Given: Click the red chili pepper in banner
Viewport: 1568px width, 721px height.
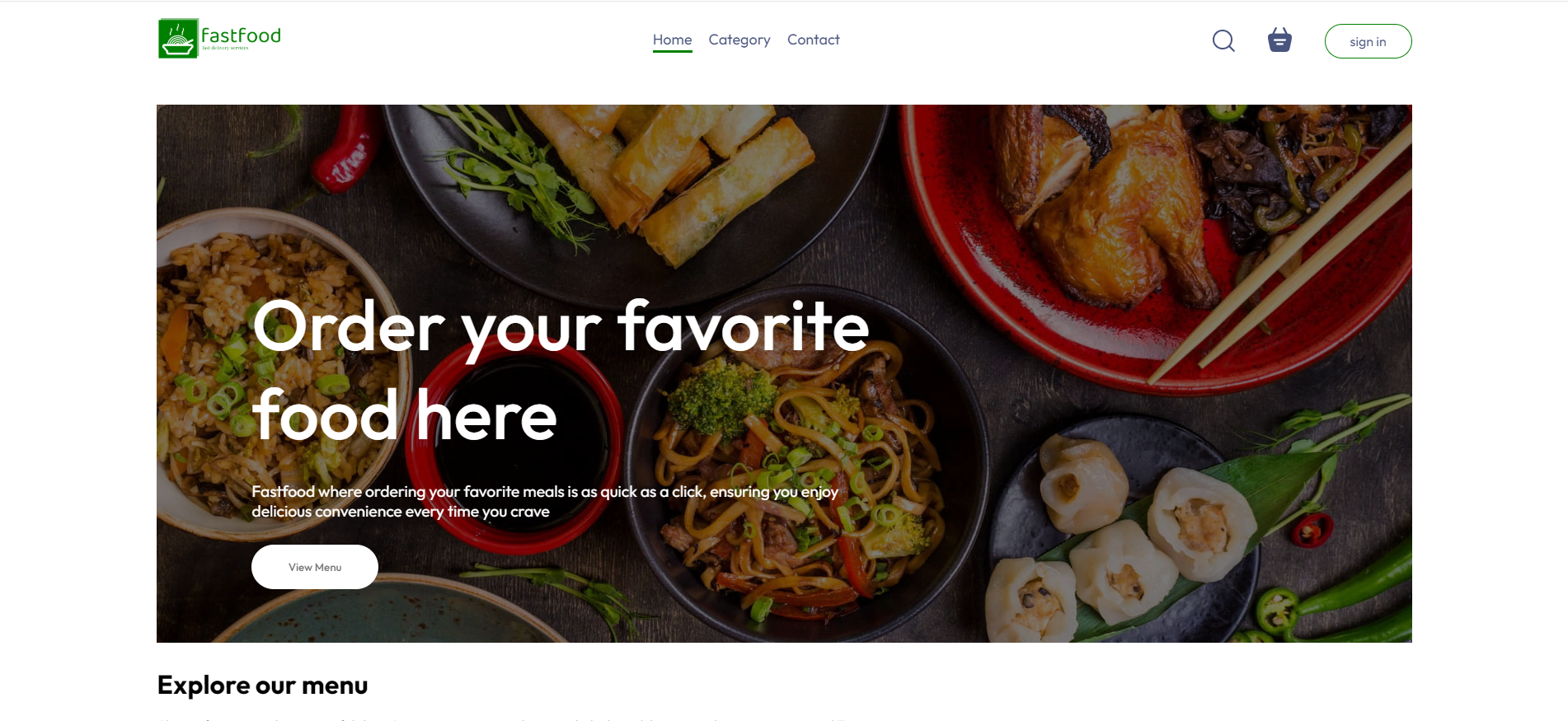Looking at the screenshot, I should 346,148.
